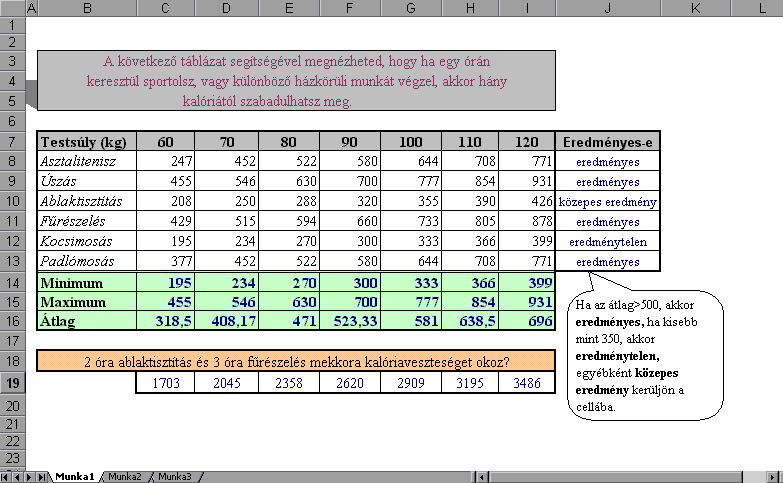Go to previous sheet with navigation arrow

coord(17,477)
